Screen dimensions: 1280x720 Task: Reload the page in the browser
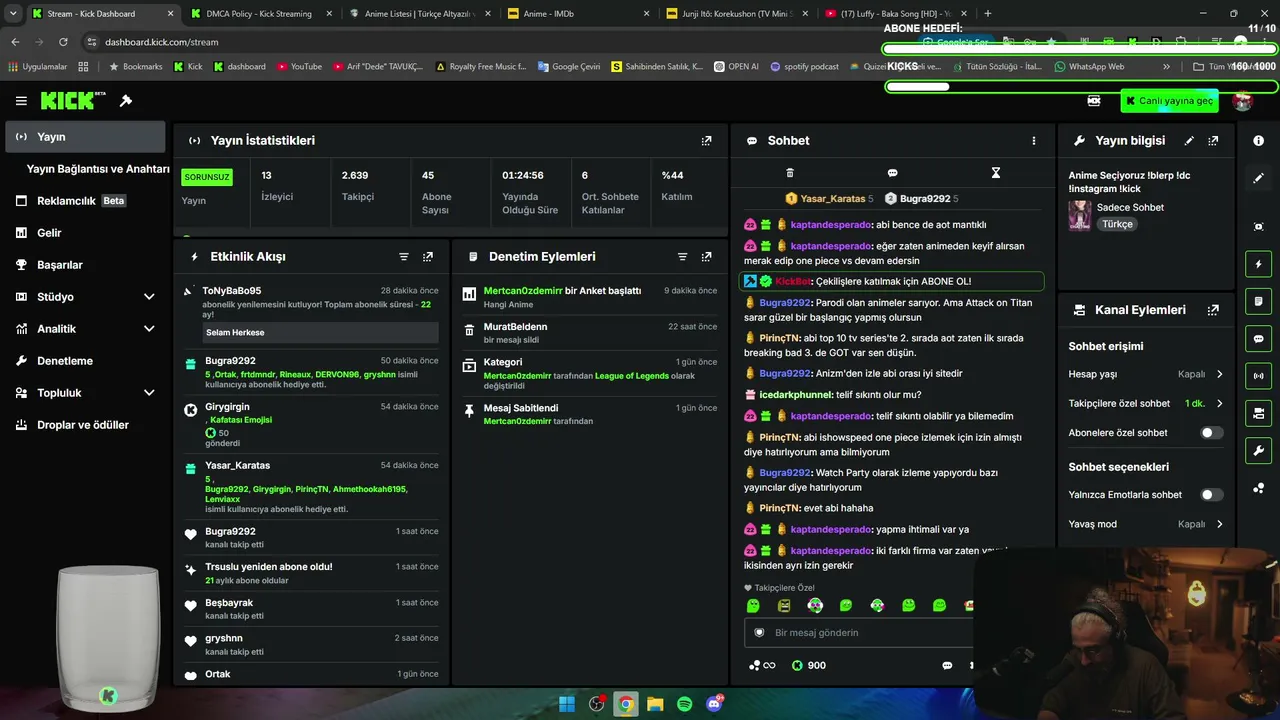[63, 42]
